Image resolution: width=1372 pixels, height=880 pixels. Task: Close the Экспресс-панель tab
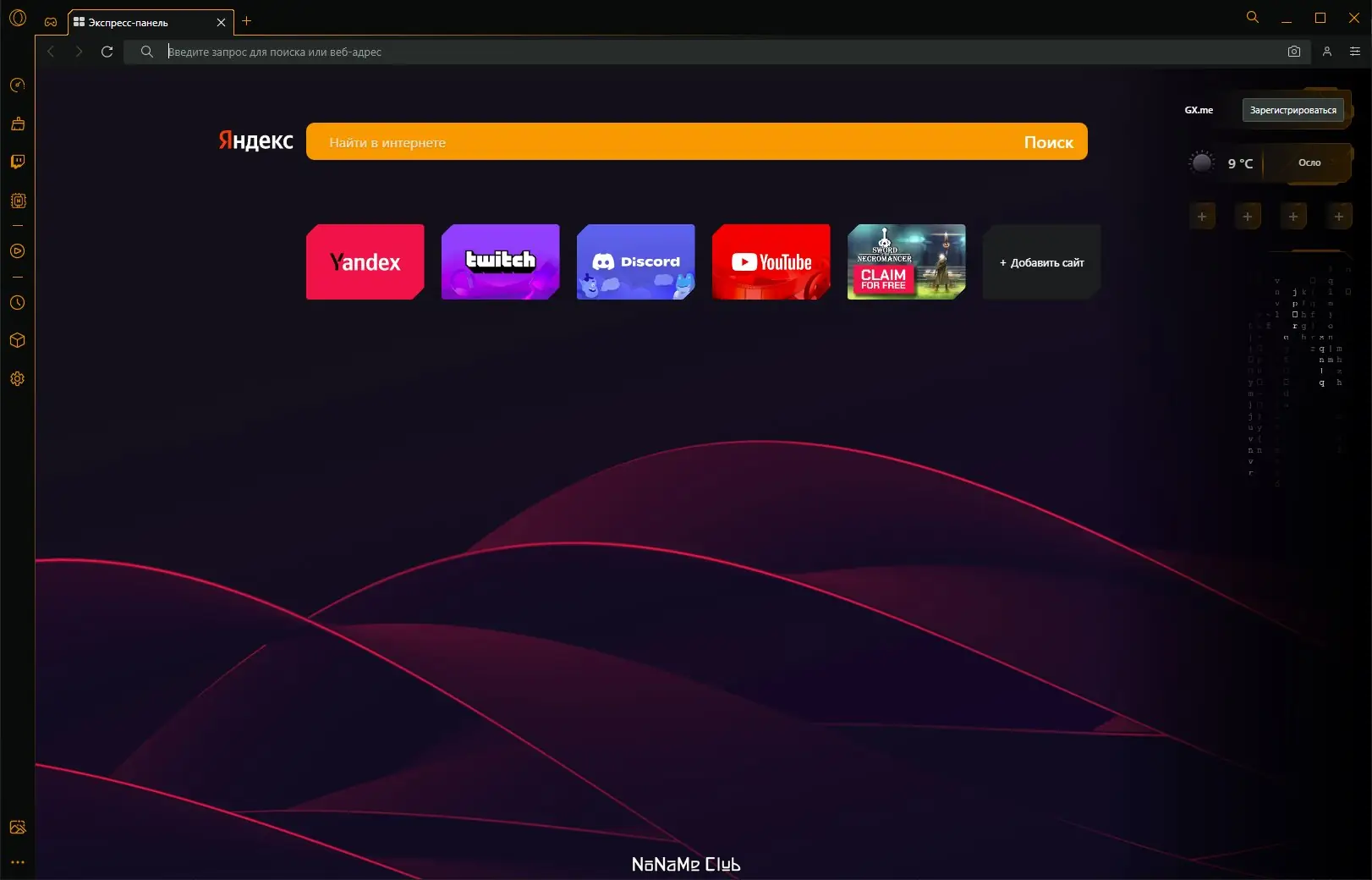pyautogui.click(x=222, y=23)
